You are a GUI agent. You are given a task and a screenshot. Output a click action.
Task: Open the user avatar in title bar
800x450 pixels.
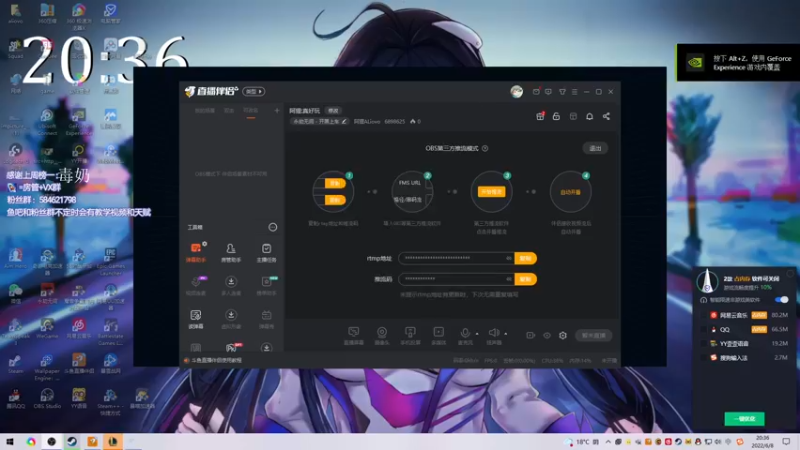[516, 92]
